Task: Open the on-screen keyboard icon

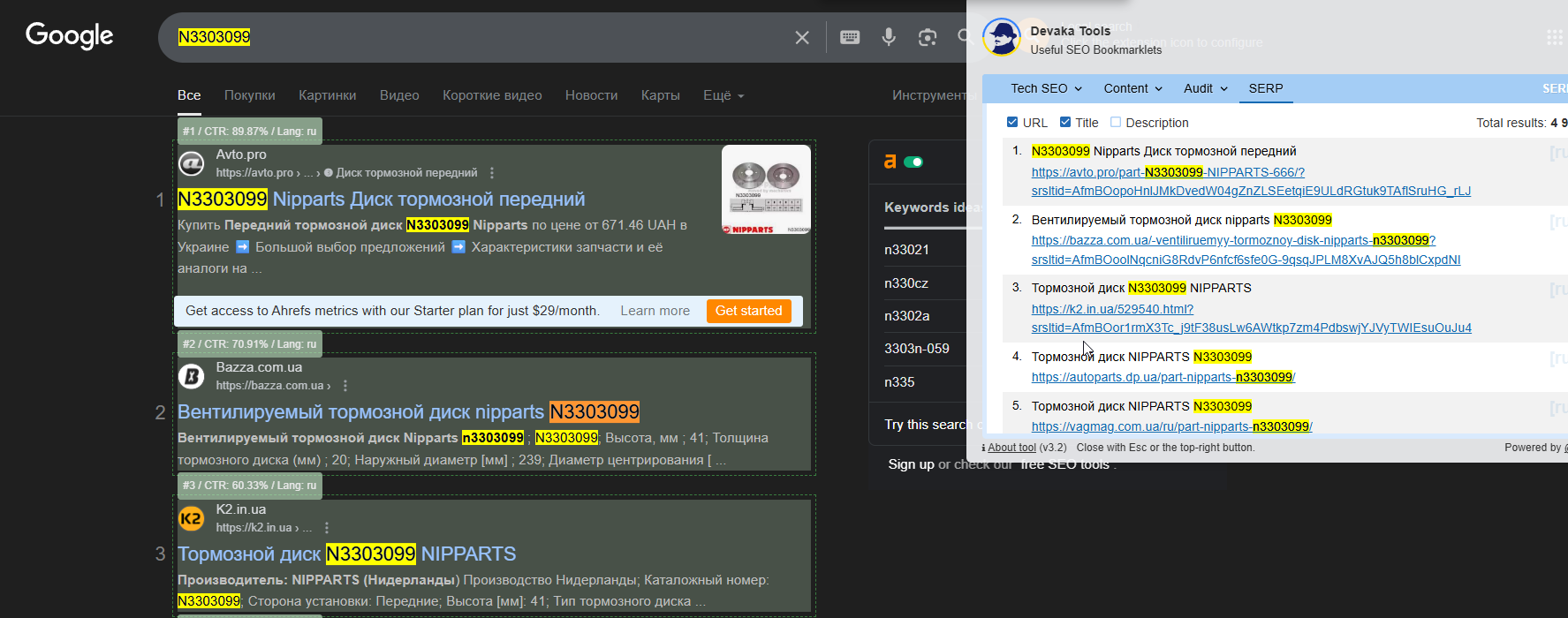Action: pyautogui.click(x=850, y=37)
